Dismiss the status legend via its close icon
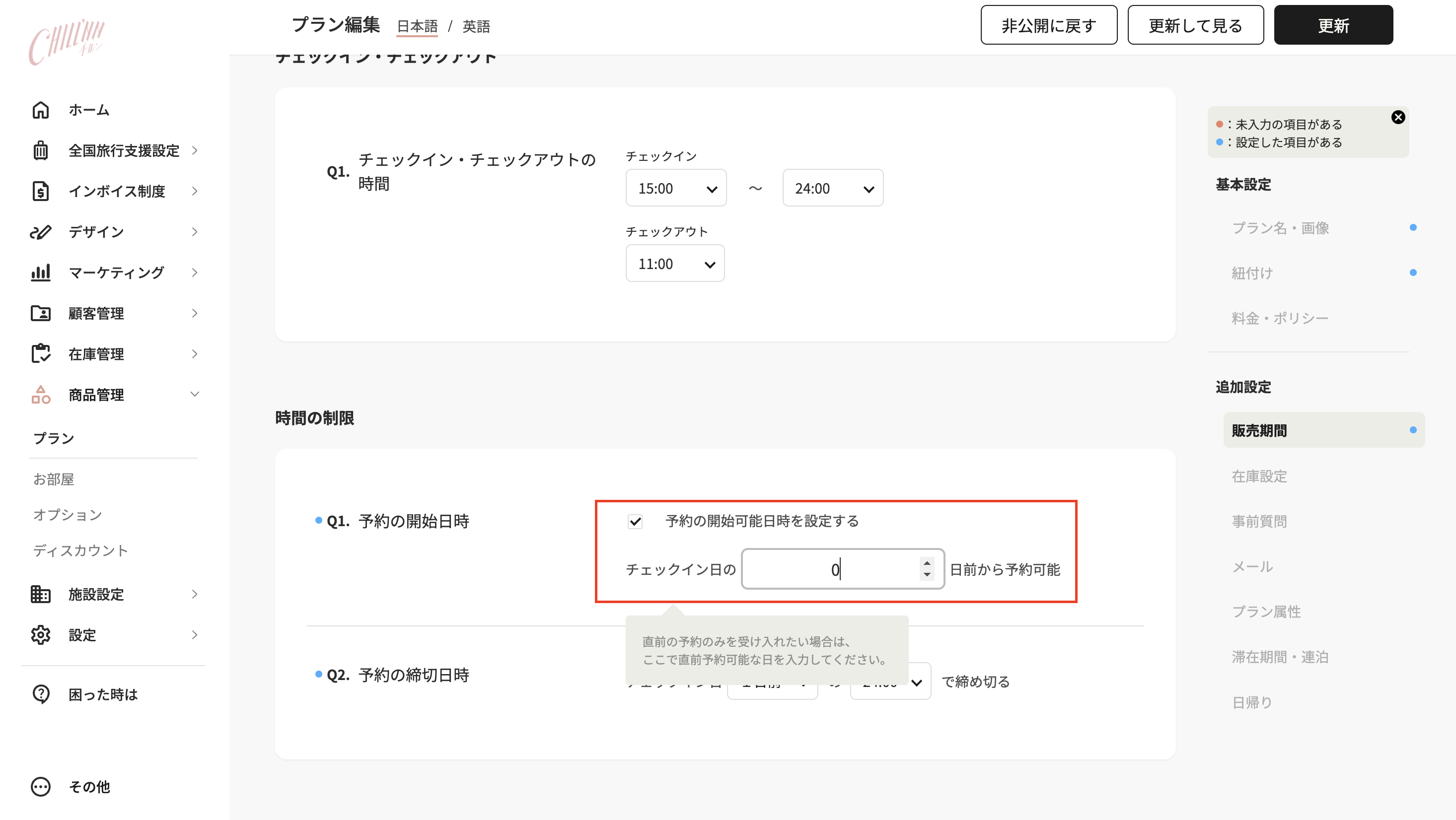Image resolution: width=1456 pixels, height=820 pixels. (x=1398, y=117)
